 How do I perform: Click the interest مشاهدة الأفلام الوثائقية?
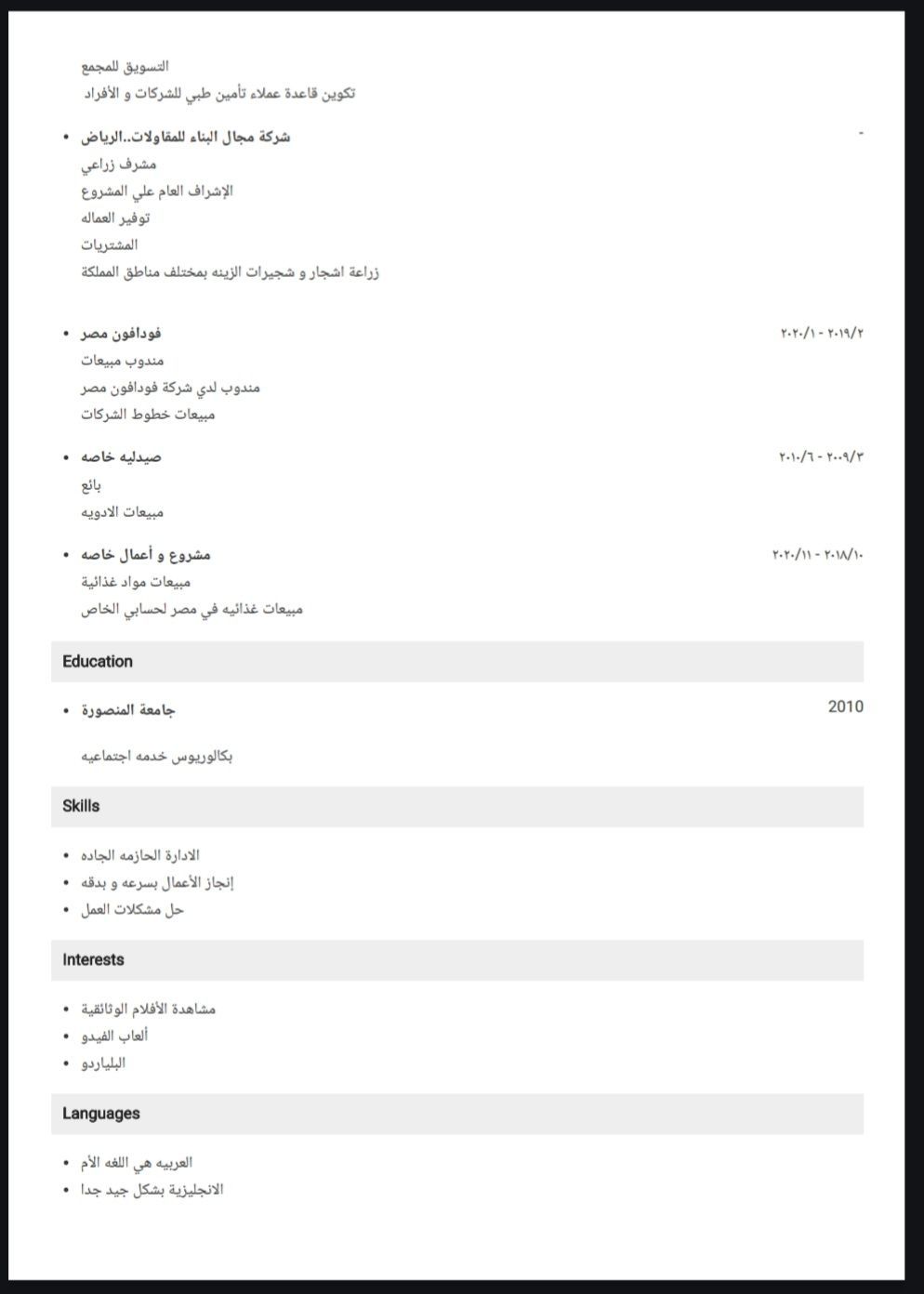click(x=148, y=1009)
